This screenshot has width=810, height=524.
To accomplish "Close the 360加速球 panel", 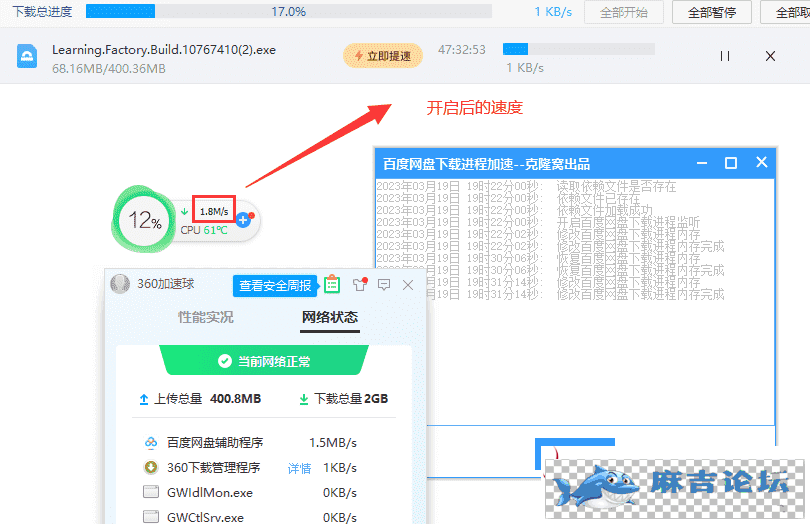I will 408,285.
